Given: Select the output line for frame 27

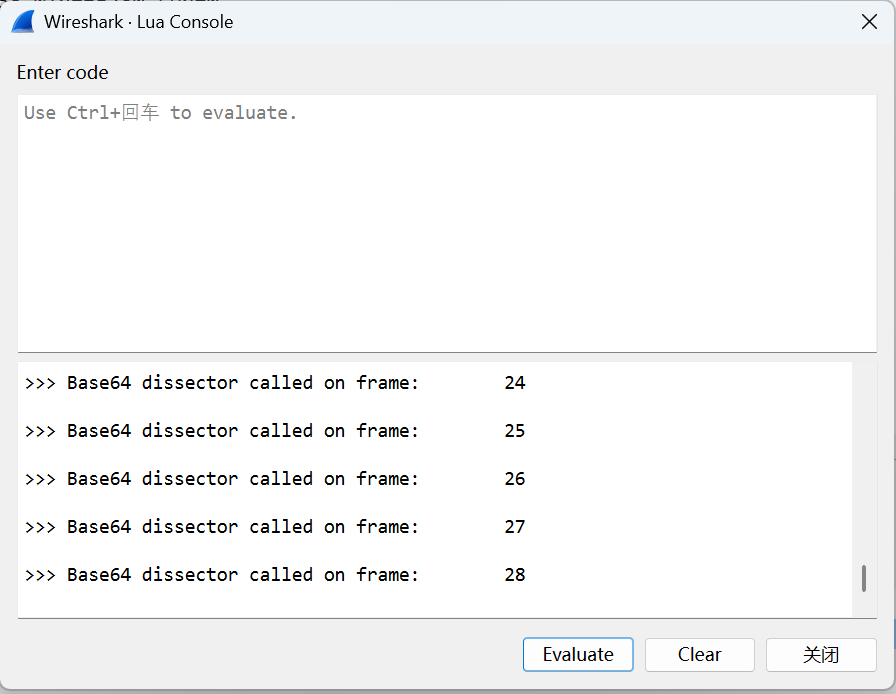Looking at the screenshot, I should [275, 527].
